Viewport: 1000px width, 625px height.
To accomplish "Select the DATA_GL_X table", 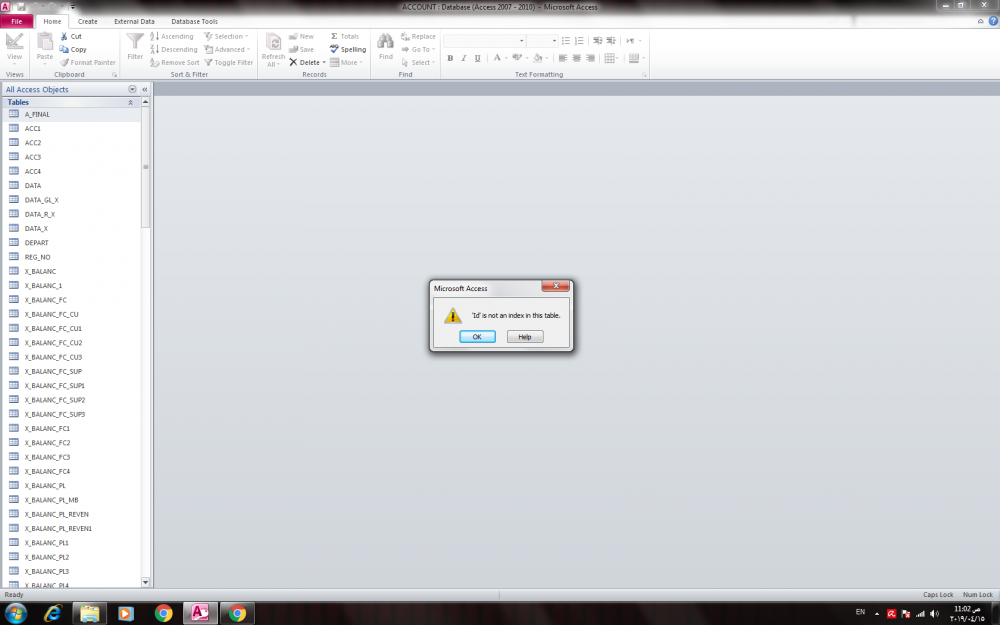I will 71,200.
